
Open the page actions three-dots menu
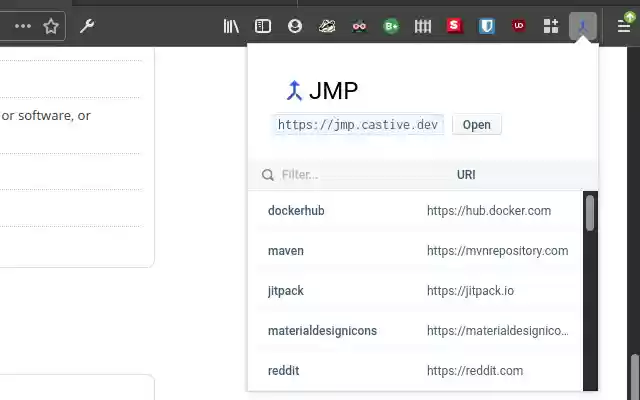[23, 26]
